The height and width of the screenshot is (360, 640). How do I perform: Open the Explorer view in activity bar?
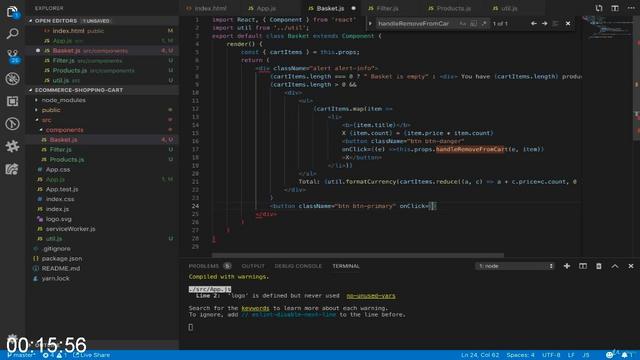[x=12, y=12]
